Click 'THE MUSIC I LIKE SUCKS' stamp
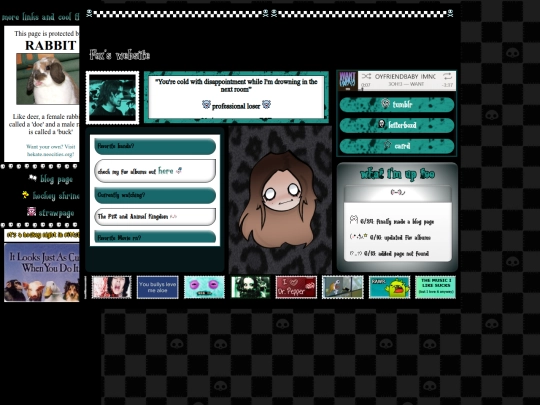540x405 pixels. click(x=436, y=287)
